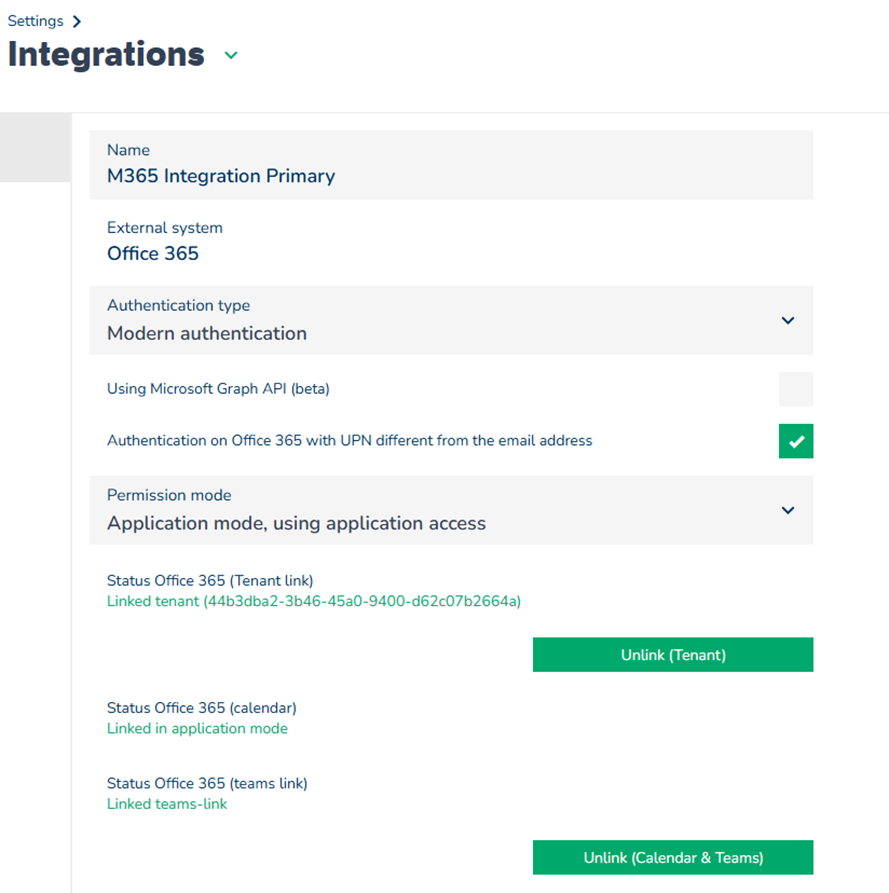The height and width of the screenshot is (893, 889).
Task: Click the Integrations page heading
Action: (106, 54)
